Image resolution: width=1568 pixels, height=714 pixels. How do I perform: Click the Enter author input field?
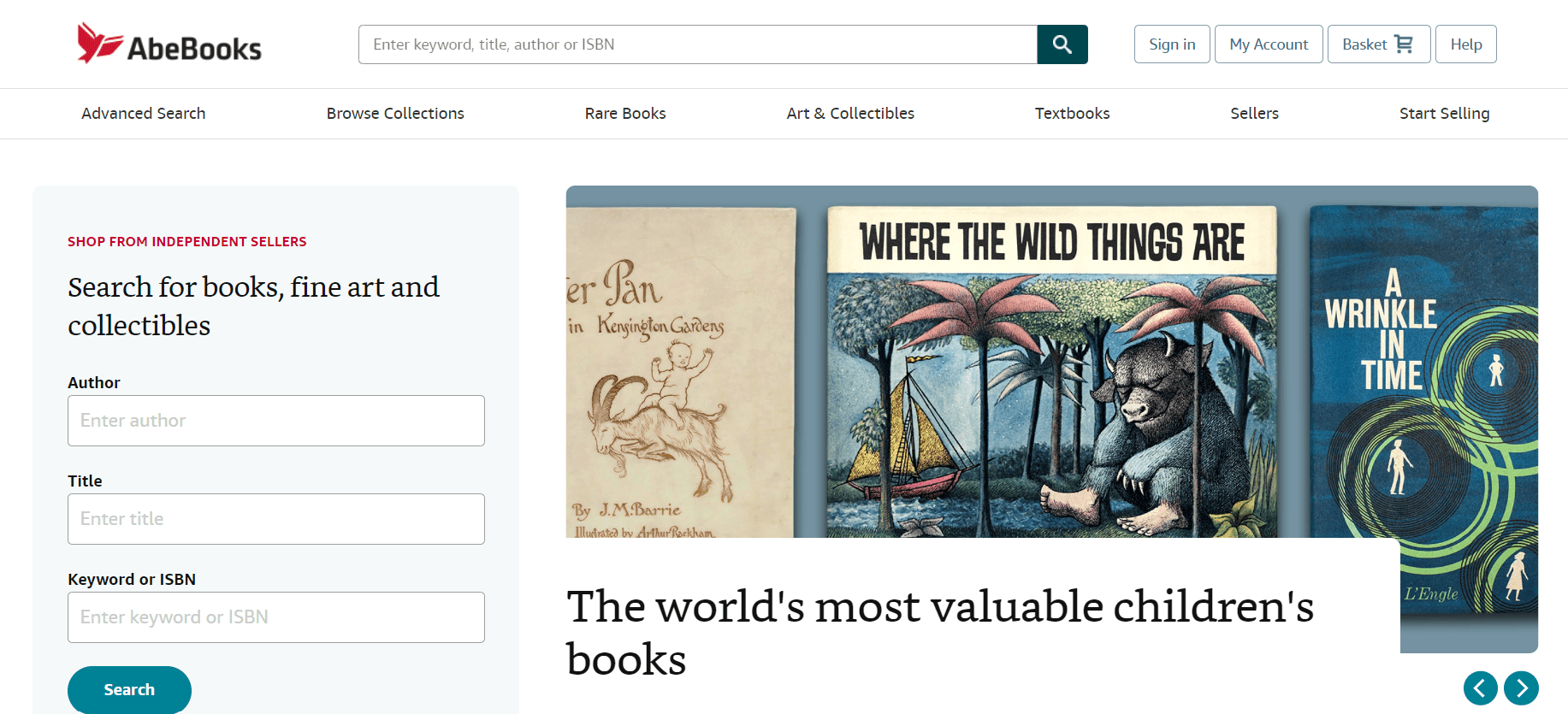[x=275, y=420]
